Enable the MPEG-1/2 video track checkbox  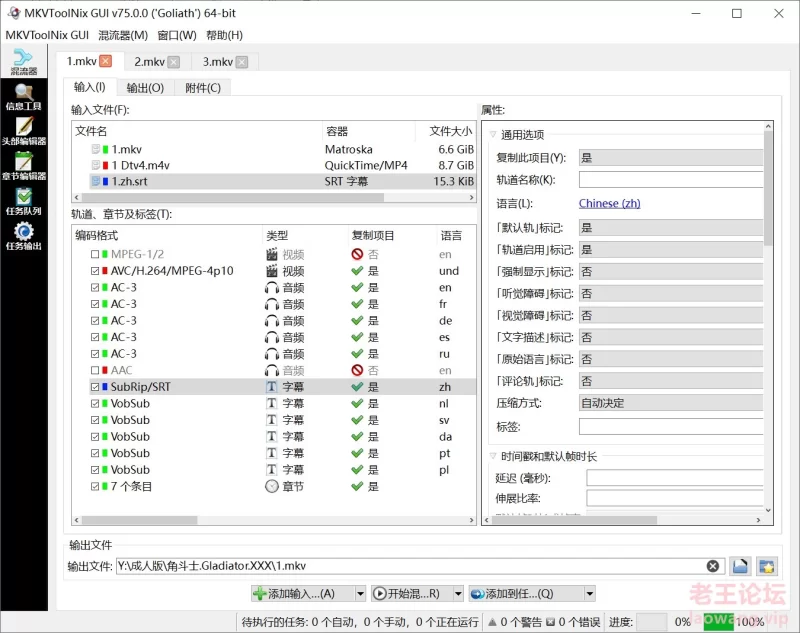95,255
